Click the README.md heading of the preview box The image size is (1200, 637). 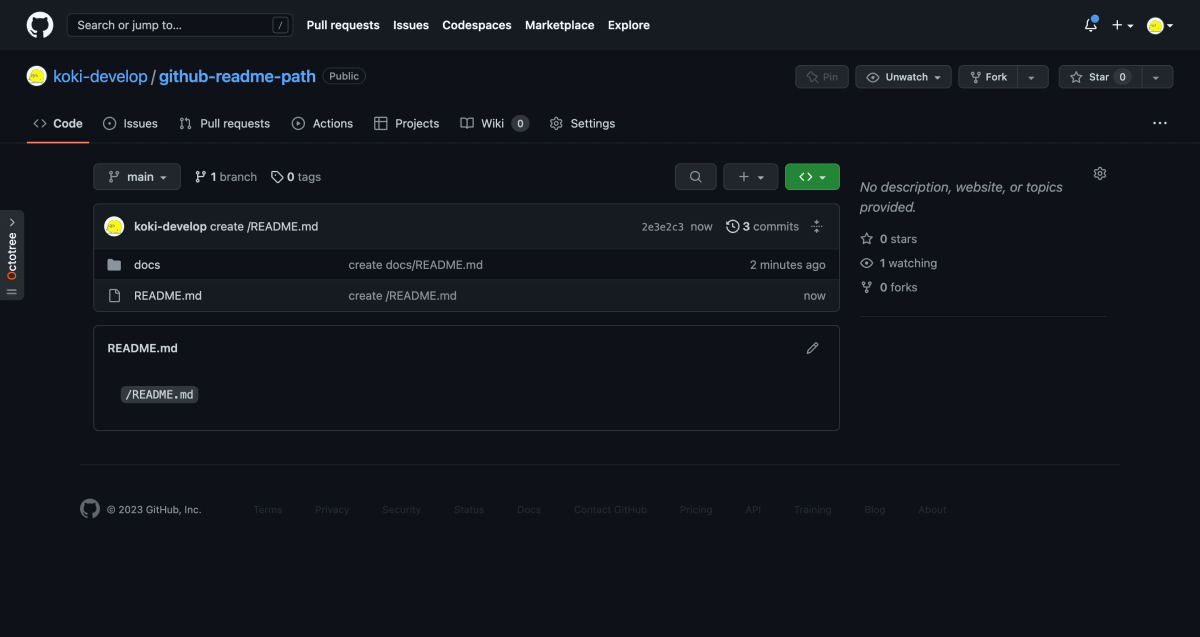142,348
